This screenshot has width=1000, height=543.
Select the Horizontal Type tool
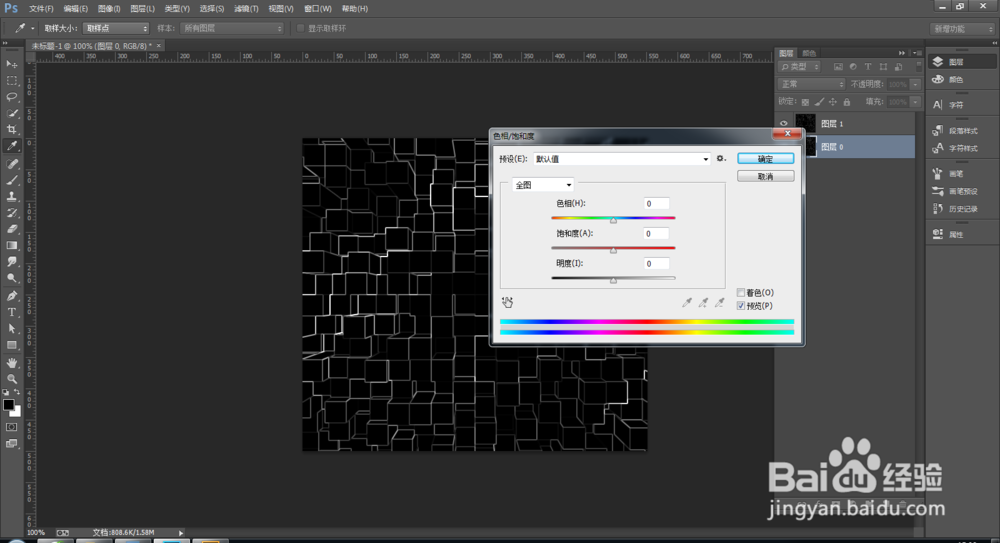pos(11,313)
